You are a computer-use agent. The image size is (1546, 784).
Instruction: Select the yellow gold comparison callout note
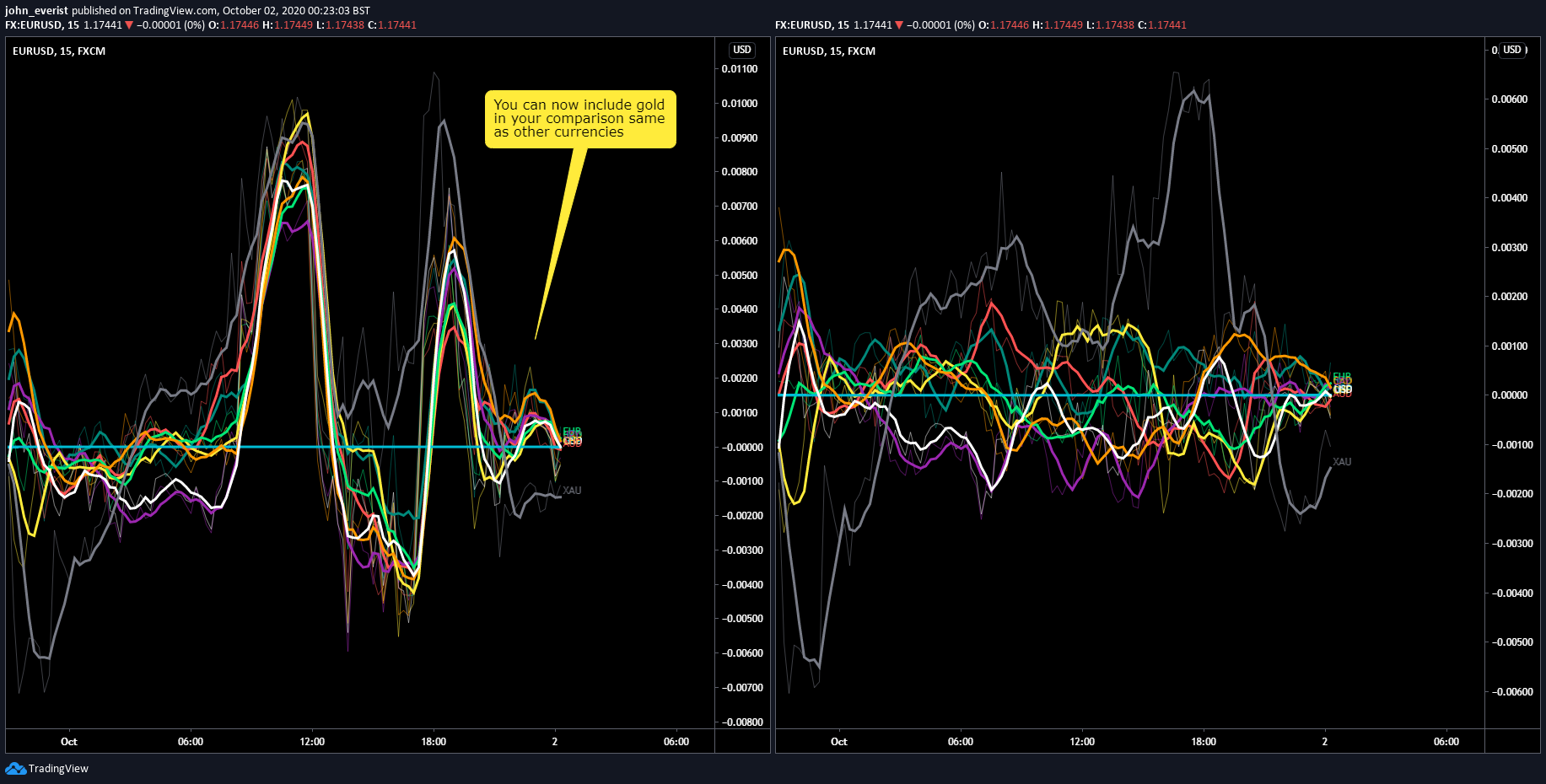click(x=580, y=119)
